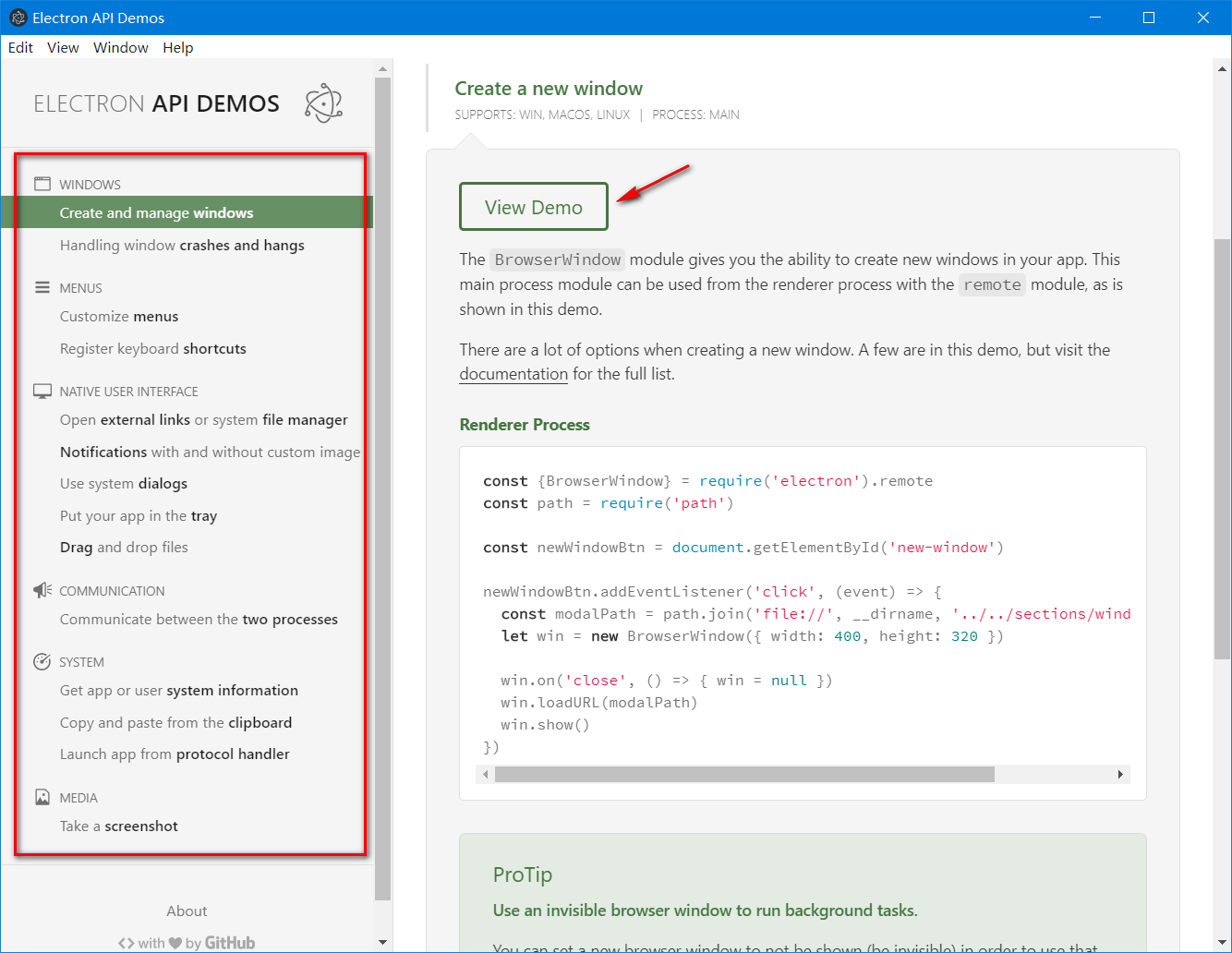Click the remote inline code text
Screen dimensions: 1232x953
click(992, 284)
